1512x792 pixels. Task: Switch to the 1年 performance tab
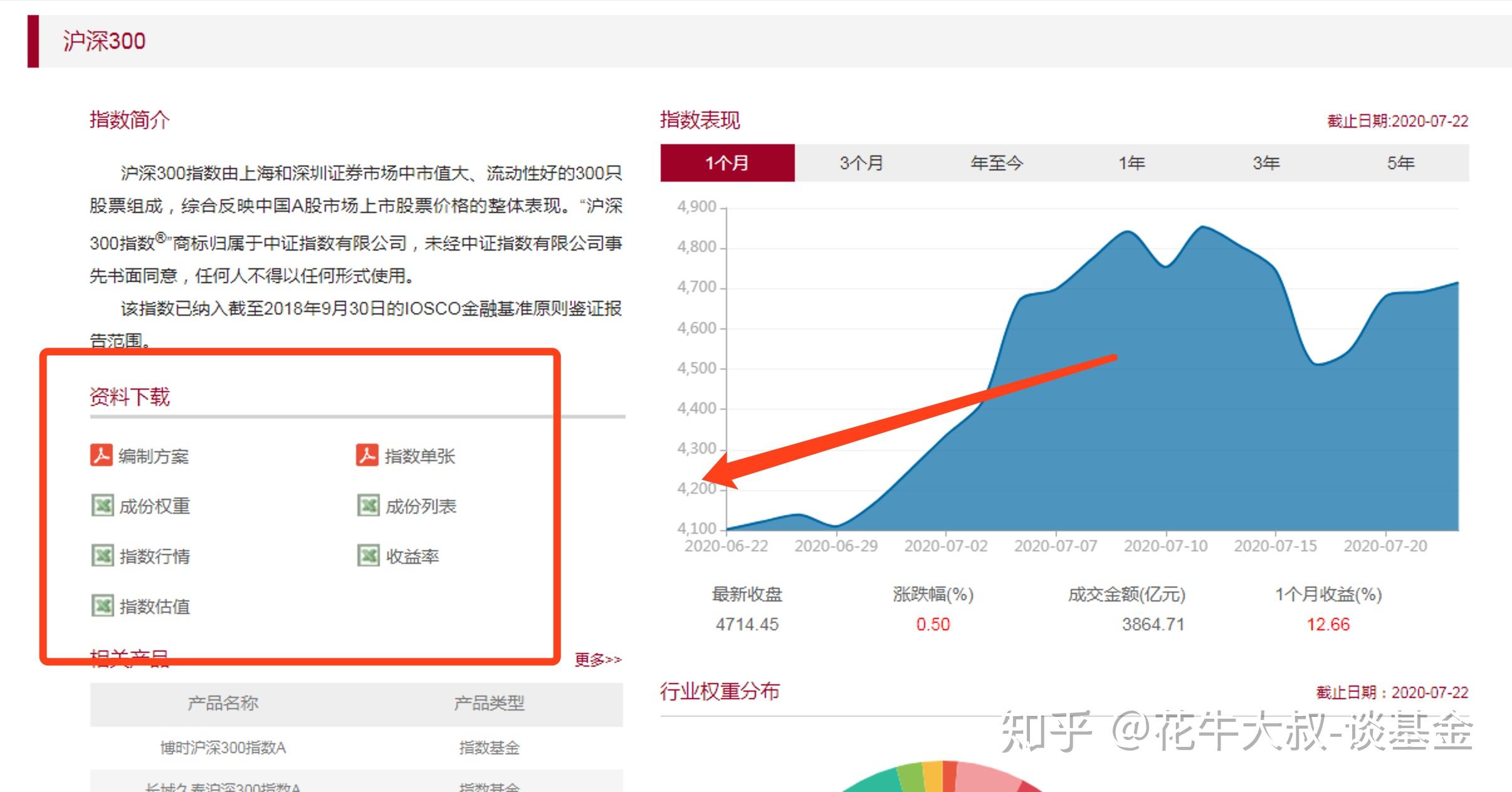1132,163
